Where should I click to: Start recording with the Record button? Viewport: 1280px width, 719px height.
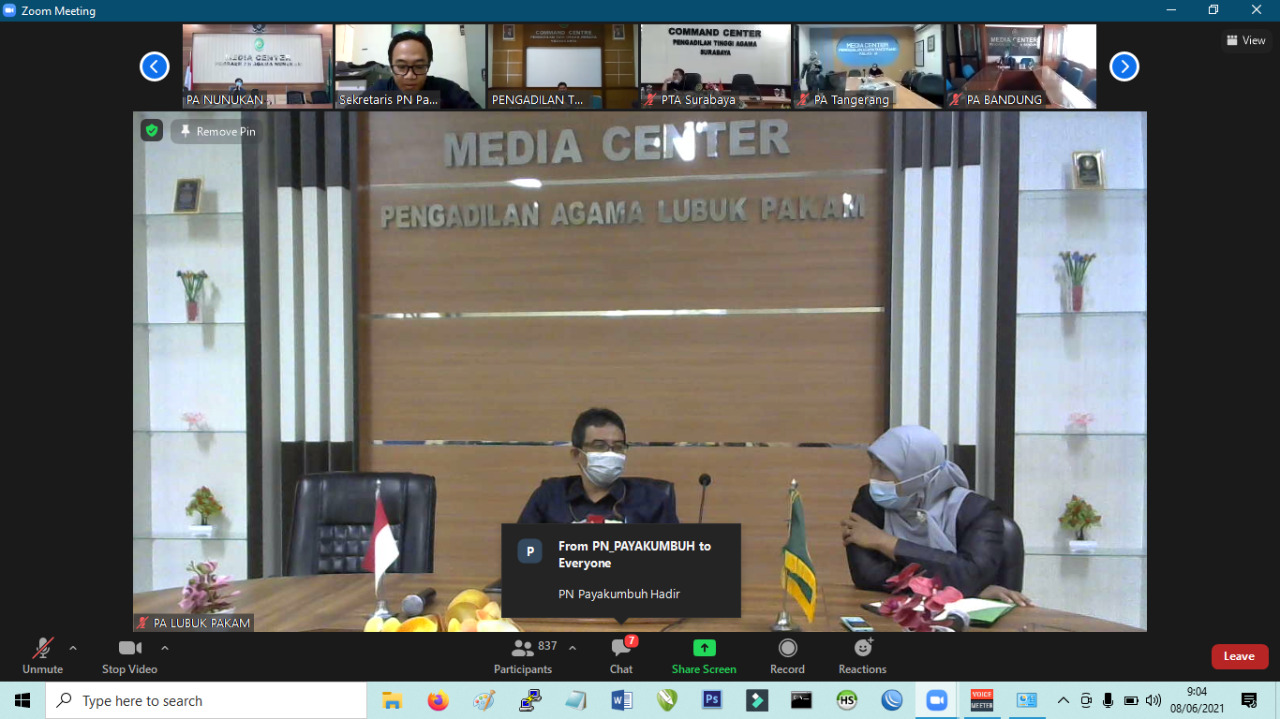(787, 656)
